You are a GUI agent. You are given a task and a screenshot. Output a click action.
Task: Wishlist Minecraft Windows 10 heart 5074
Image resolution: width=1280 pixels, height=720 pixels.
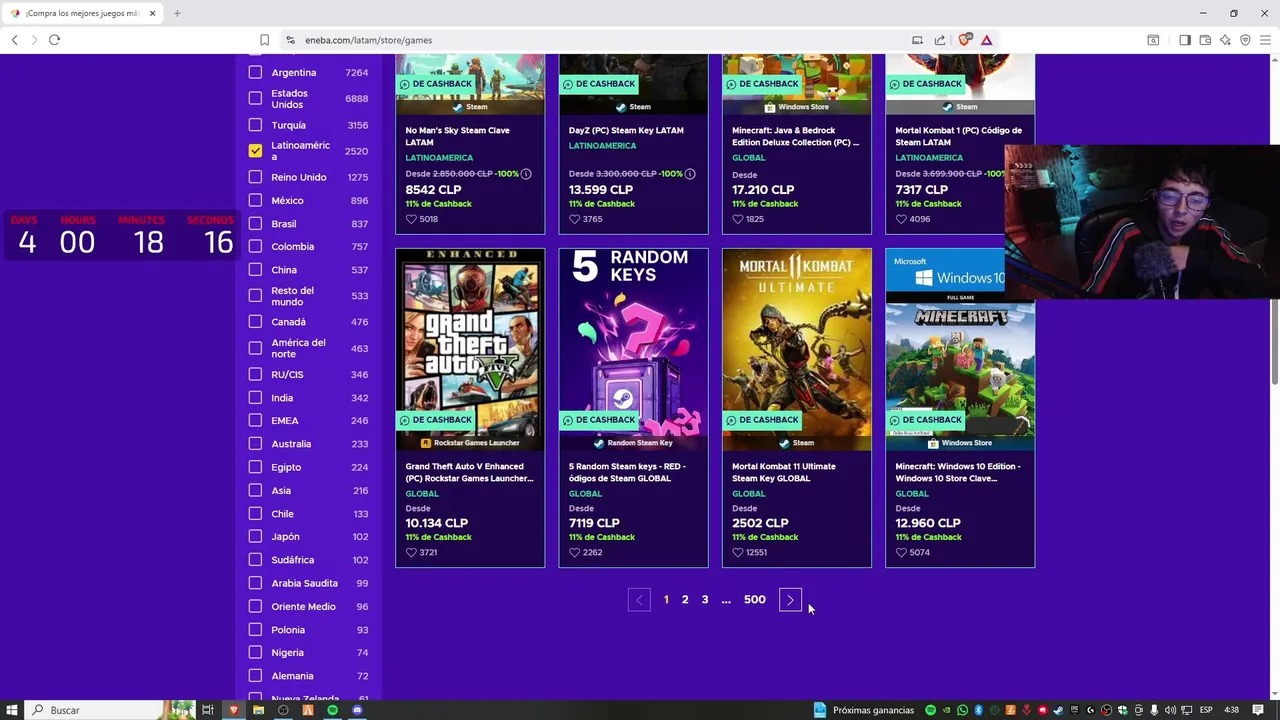pyautogui.click(x=901, y=552)
